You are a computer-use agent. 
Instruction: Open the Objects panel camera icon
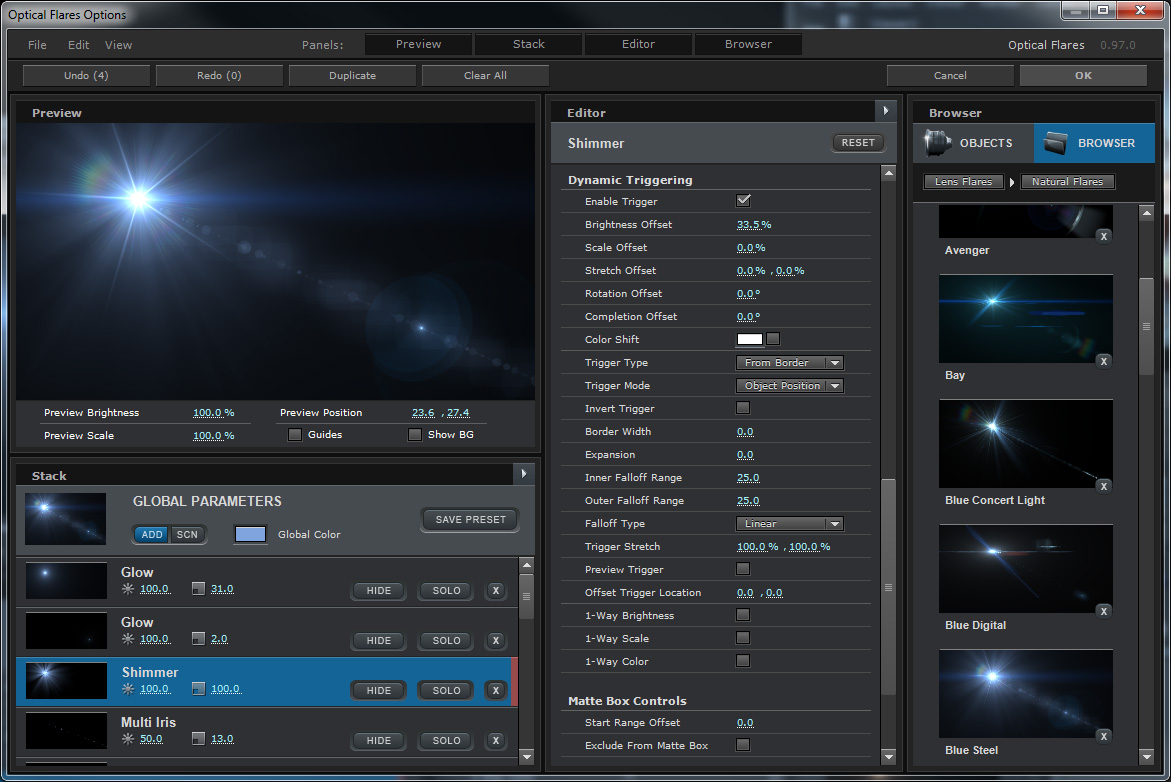pyautogui.click(x=937, y=143)
